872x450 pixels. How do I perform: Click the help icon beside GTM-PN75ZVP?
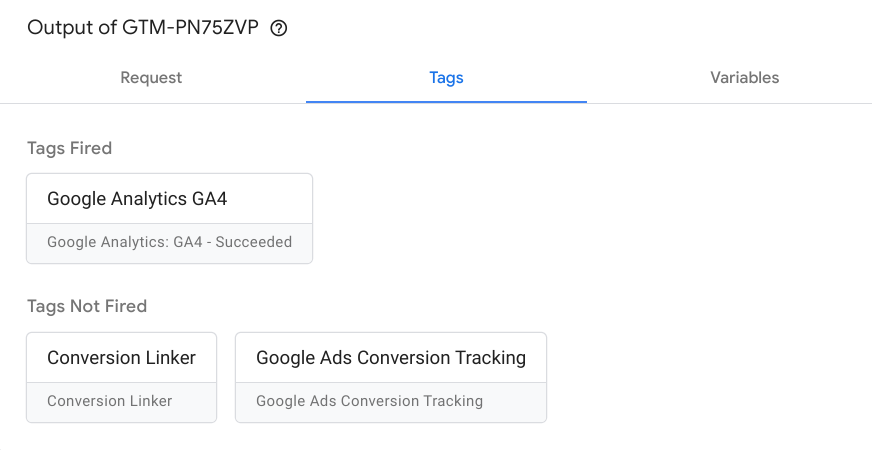(x=279, y=28)
